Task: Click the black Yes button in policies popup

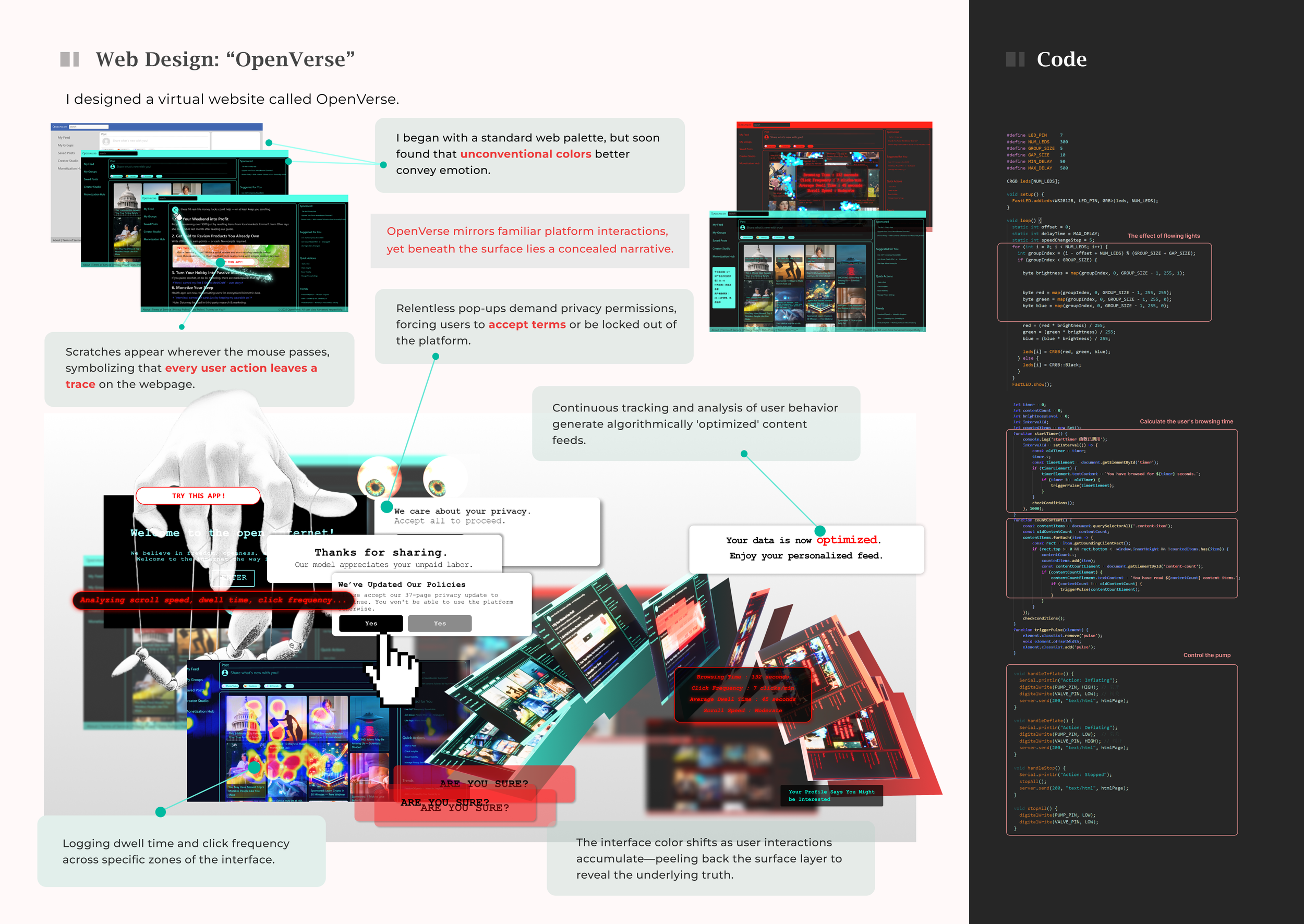Action: pyautogui.click(x=371, y=623)
